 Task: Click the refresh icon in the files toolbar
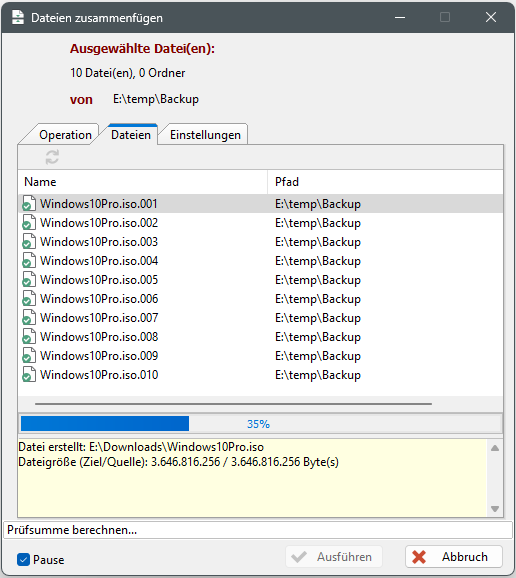[52, 157]
